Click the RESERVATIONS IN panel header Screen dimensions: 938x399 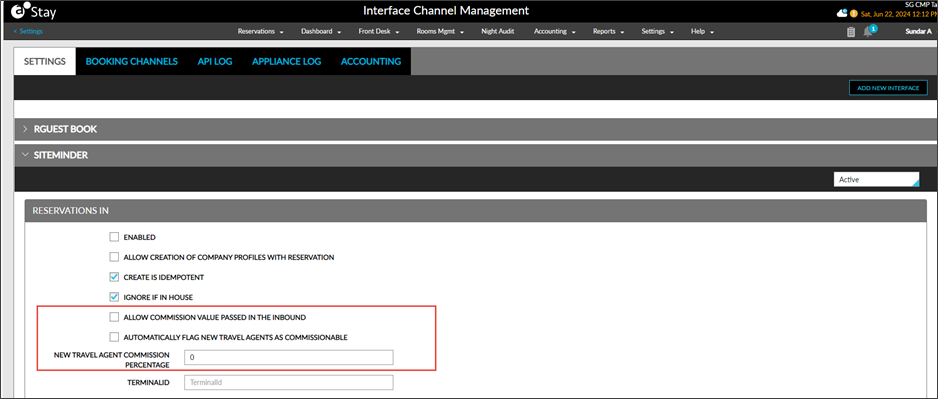tap(476, 211)
